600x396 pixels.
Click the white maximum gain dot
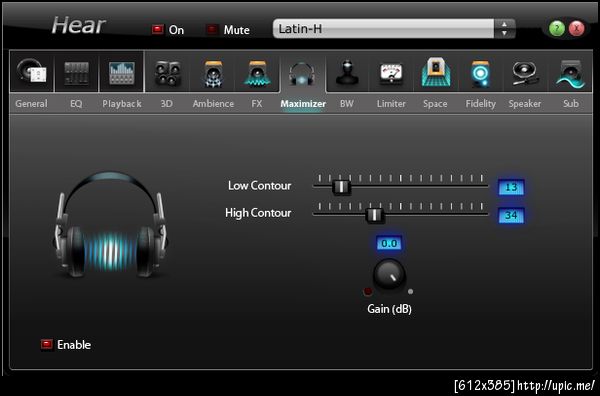coord(411,292)
